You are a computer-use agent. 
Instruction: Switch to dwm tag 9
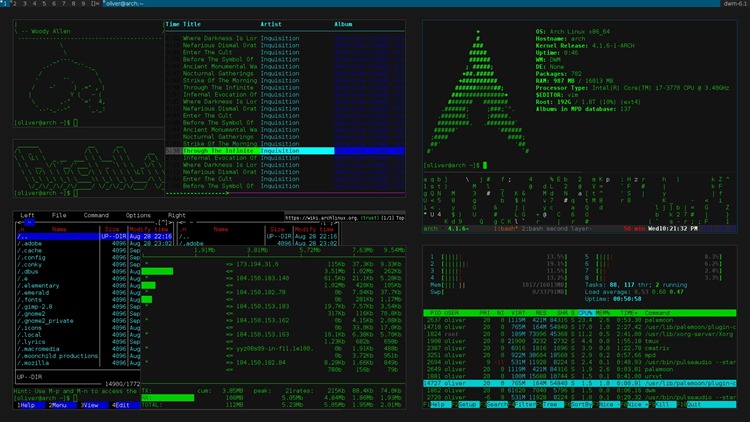tap(83, 3)
